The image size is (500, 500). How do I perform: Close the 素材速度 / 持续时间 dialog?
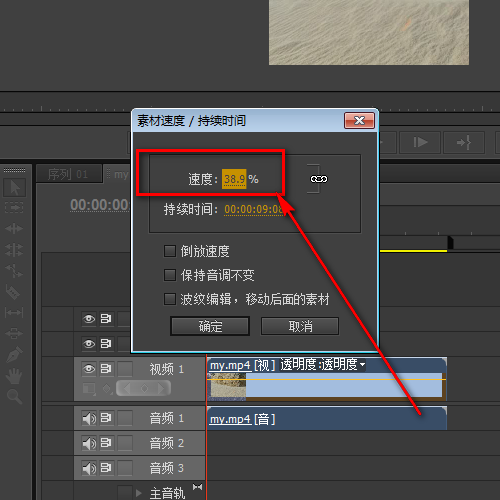click(x=359, y=120)
